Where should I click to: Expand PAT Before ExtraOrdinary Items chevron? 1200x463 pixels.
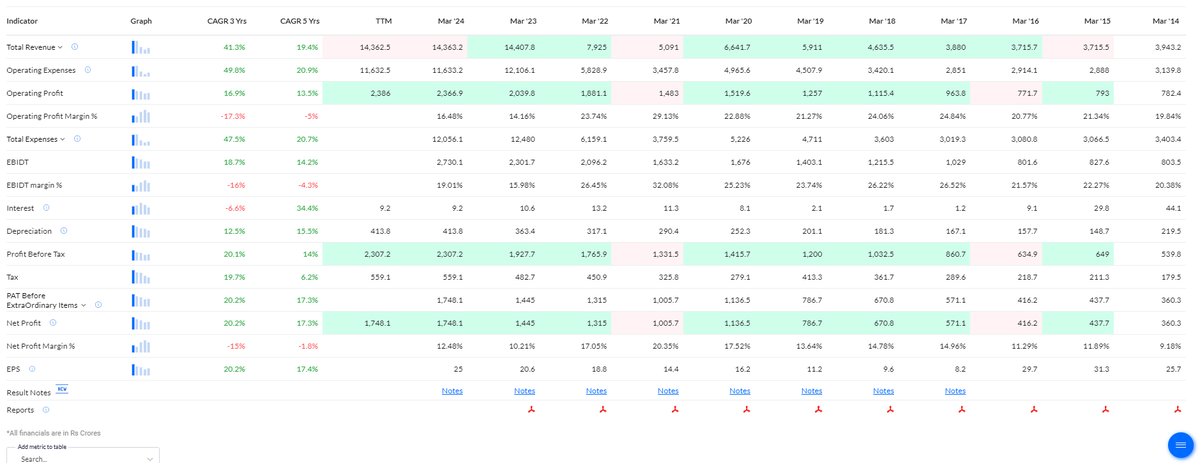coord(84,305)
